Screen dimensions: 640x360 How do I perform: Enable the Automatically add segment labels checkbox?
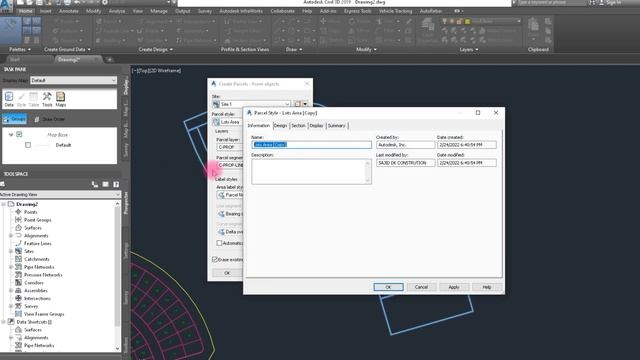pyautogui.click(x=219, y=243)
